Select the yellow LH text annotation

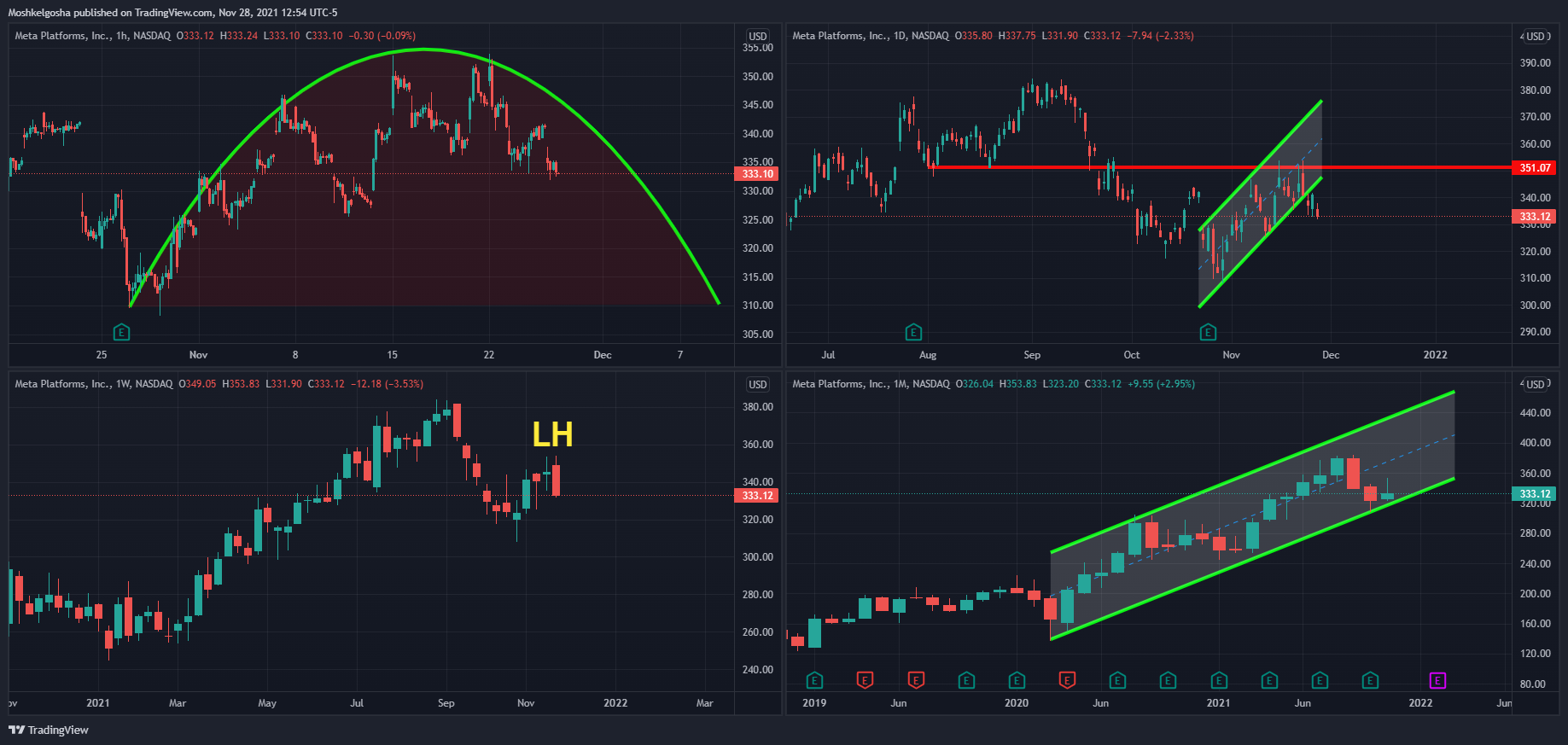(x=552, y=434)
